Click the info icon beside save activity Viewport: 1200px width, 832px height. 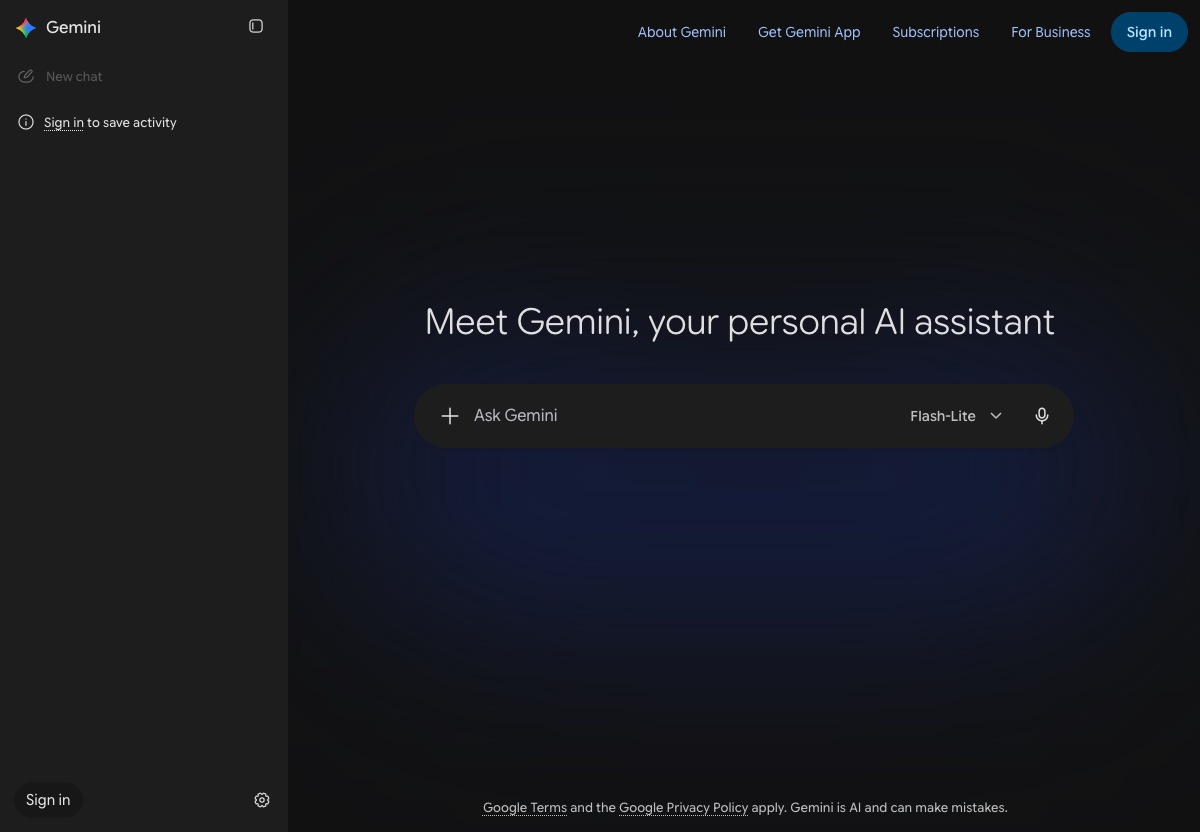(26, 122)
